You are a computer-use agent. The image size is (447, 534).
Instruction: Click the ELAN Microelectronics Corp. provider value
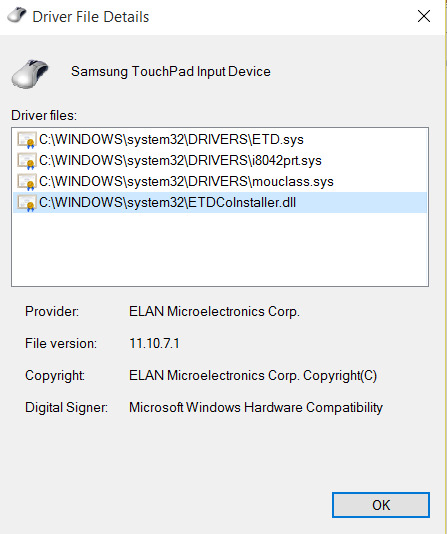pos(214,312)
